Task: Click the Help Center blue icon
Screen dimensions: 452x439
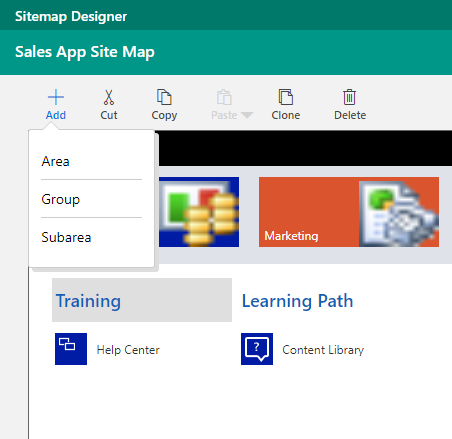Action: tap(71, 349)
